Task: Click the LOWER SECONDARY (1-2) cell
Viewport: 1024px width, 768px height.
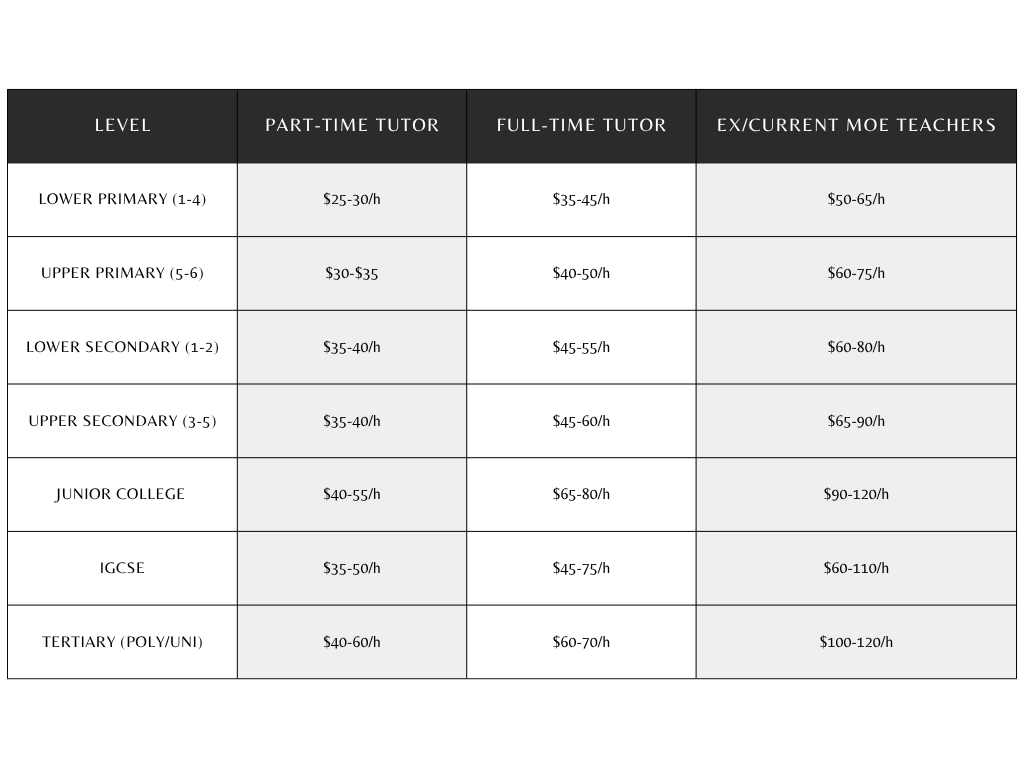Action: point(122,347)
